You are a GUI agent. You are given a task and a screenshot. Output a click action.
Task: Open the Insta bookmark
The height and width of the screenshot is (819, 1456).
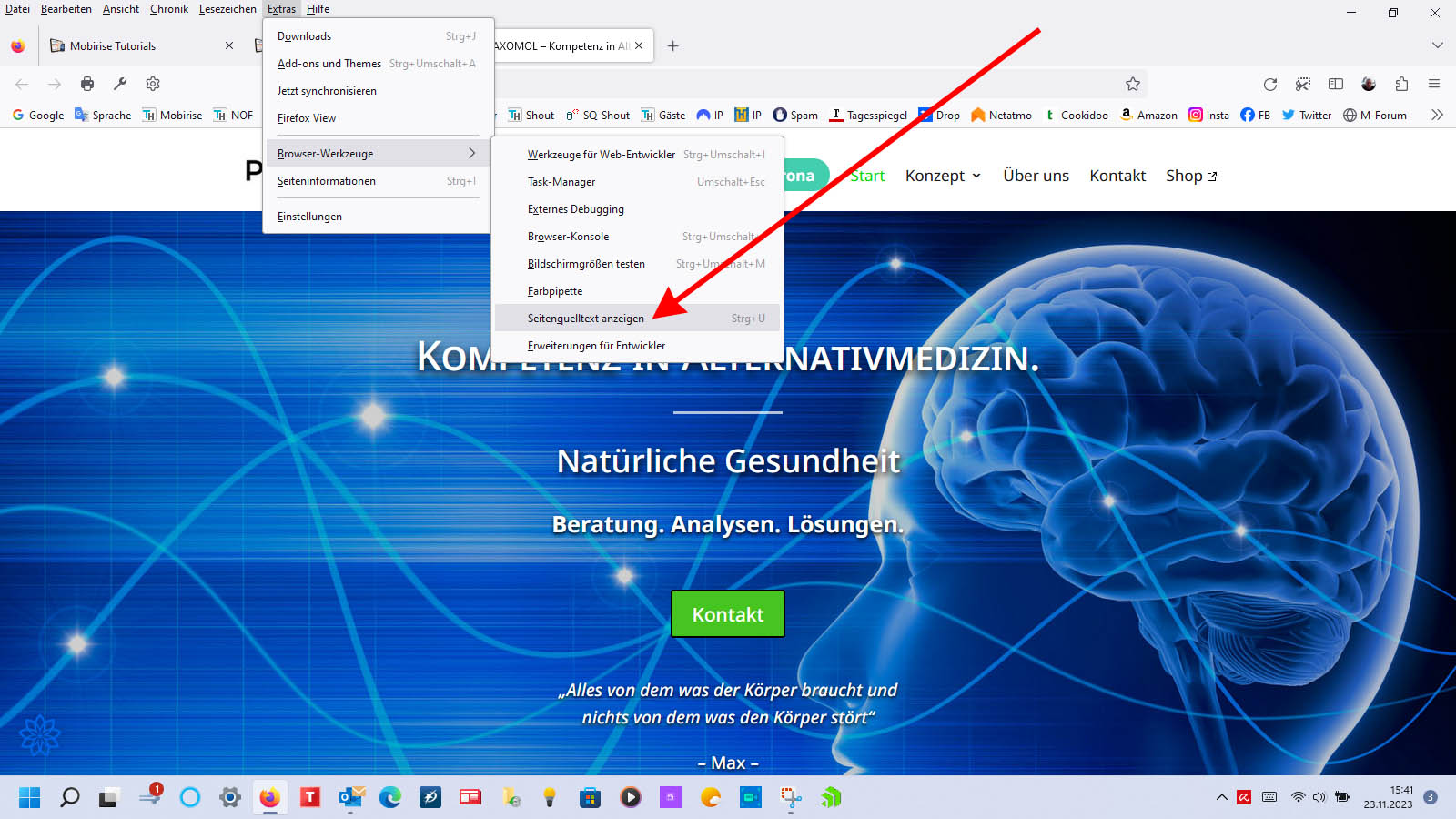(x=1208, y=115)
